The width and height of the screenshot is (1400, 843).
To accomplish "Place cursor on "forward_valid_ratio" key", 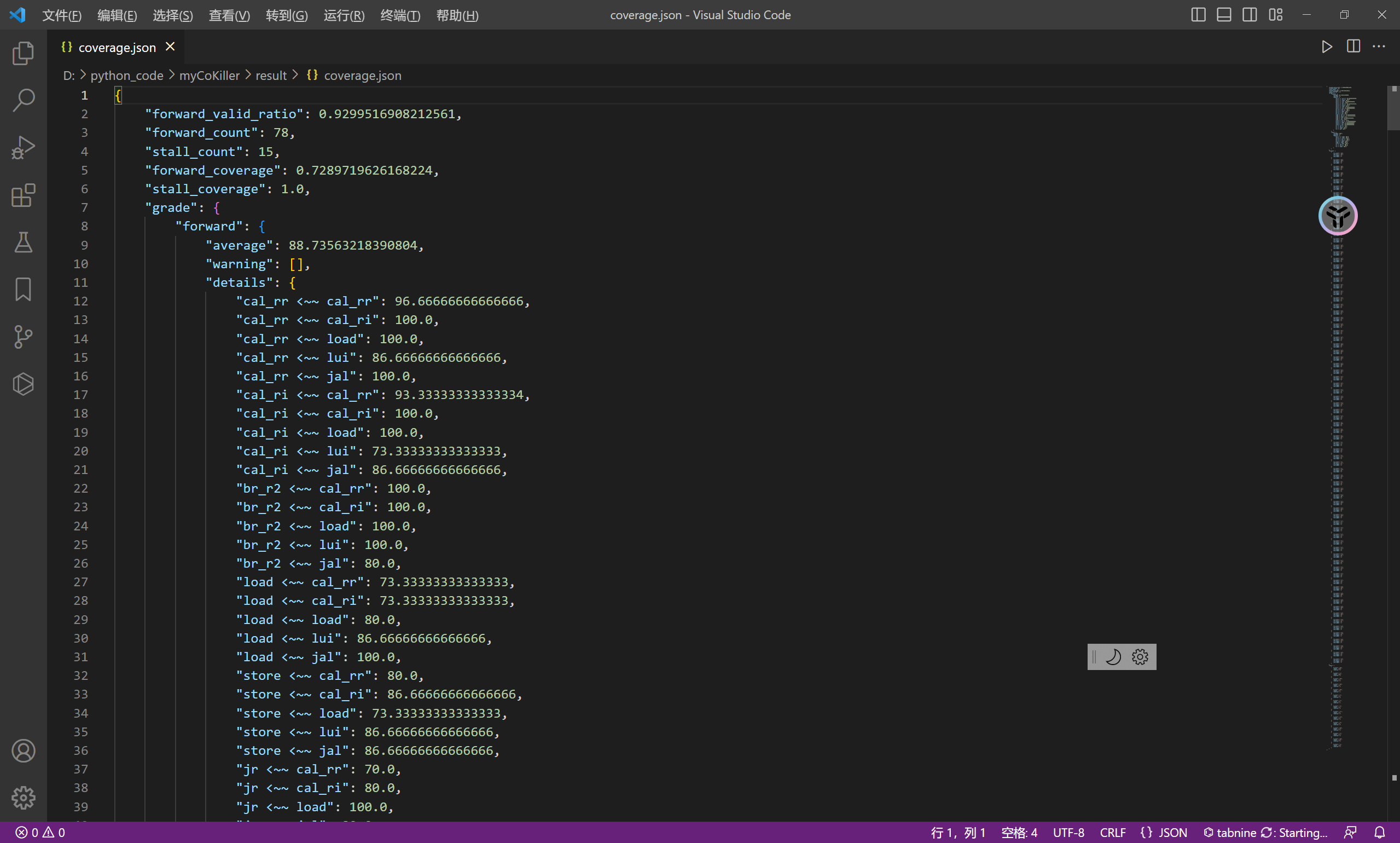I will coord(224,114).
